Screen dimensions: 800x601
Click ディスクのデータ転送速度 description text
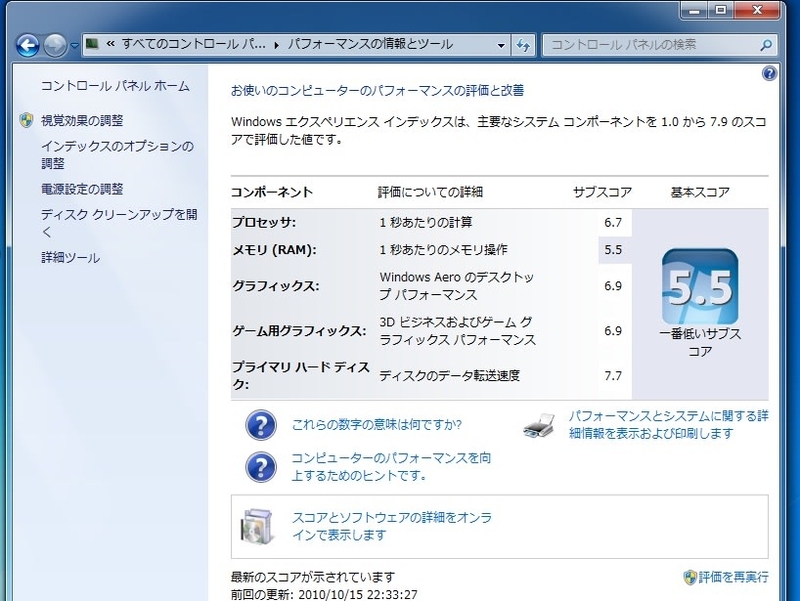click(x=449, y=376)
